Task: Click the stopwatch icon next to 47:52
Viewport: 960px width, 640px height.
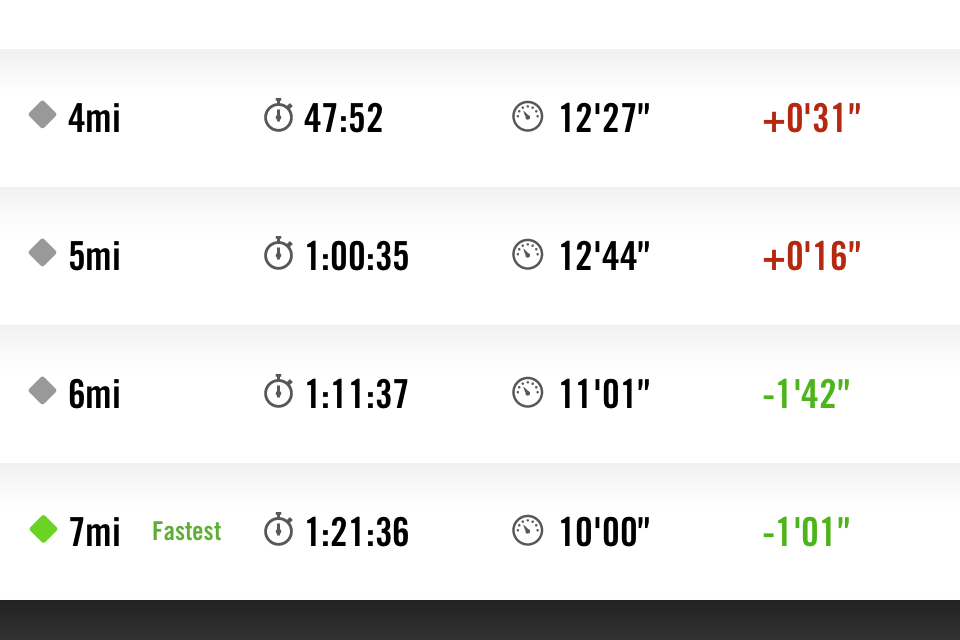Action: pos(279,115)
